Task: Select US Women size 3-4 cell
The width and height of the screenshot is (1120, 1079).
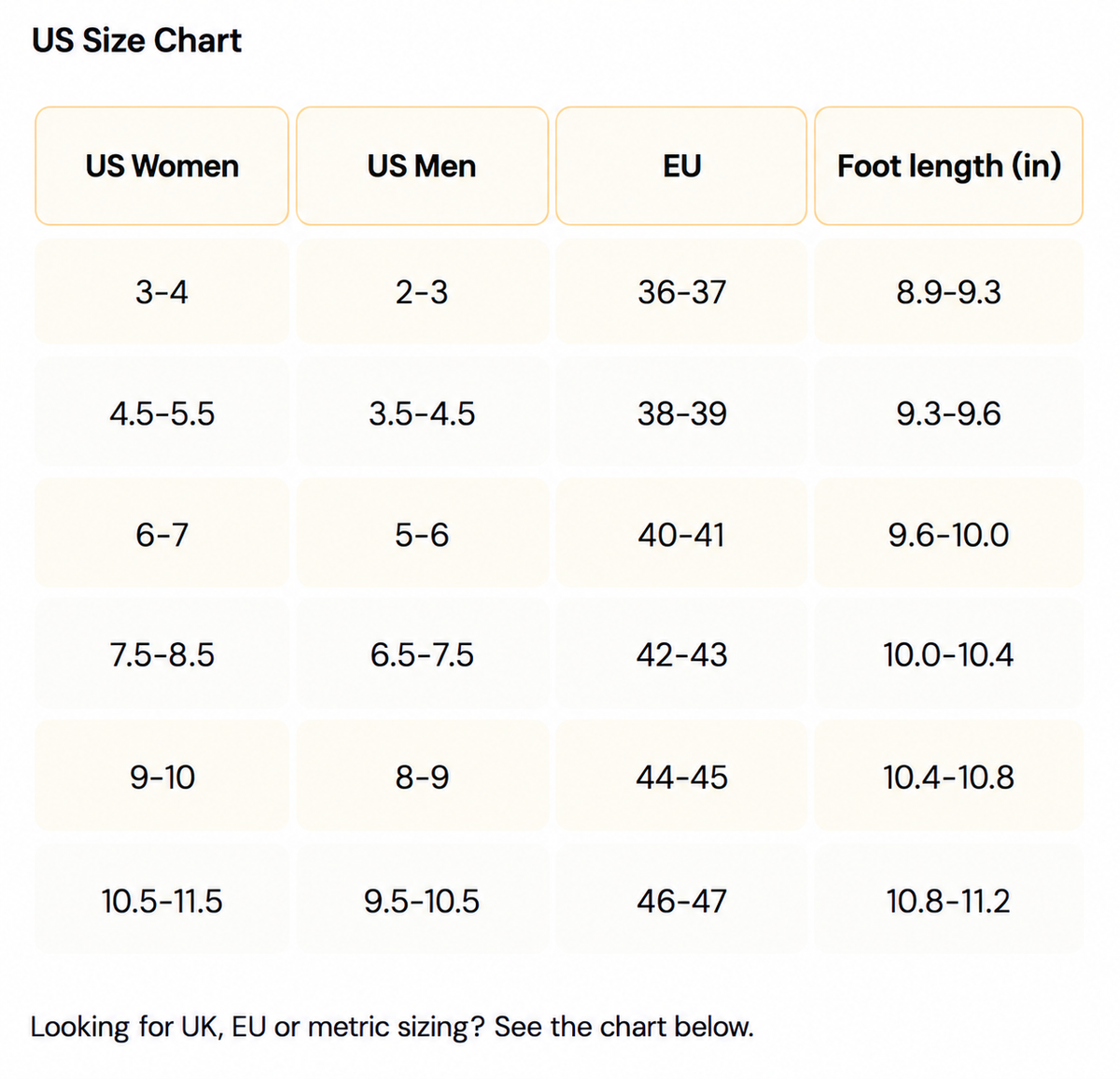Action: point(161,292)
